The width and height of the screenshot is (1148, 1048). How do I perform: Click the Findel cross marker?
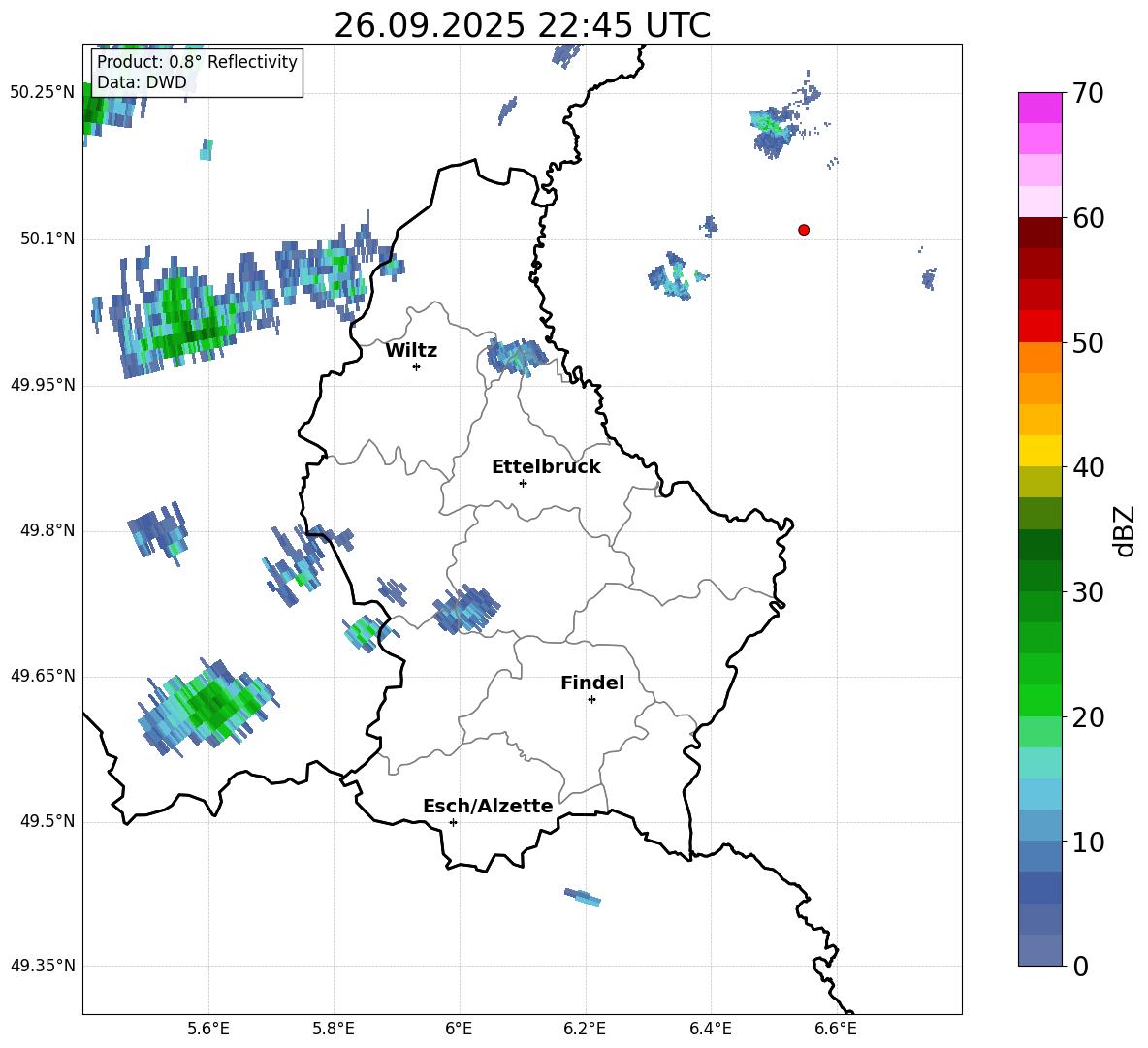pos(591,700)
